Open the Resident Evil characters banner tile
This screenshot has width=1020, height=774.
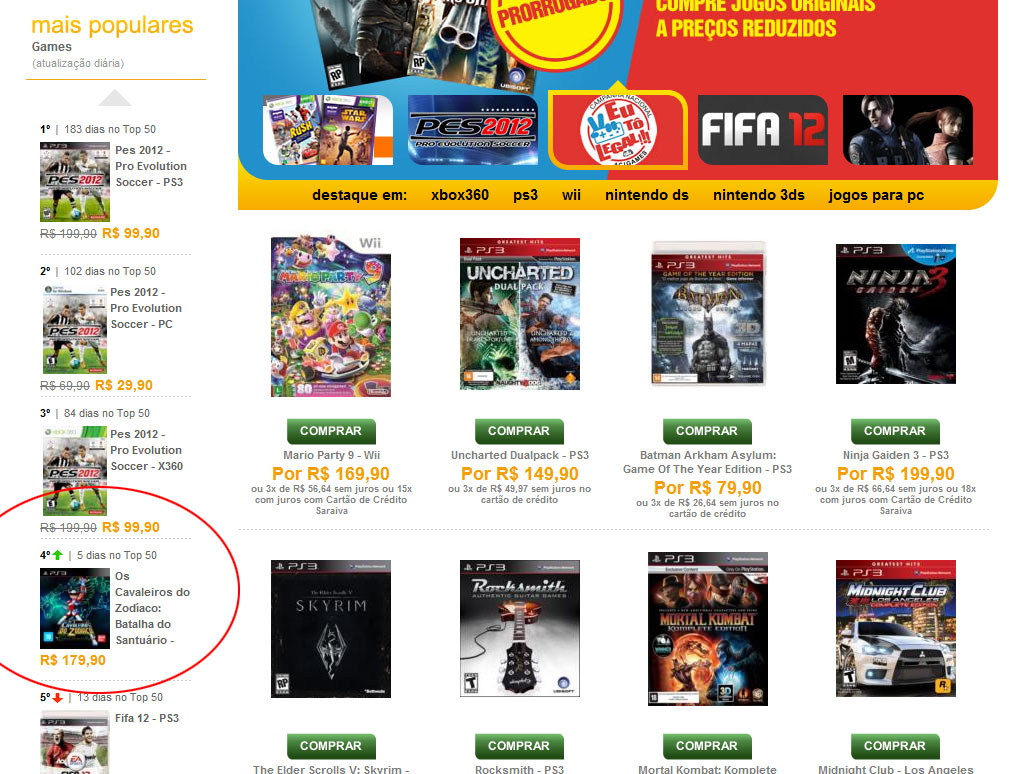[x=908, y=130]
